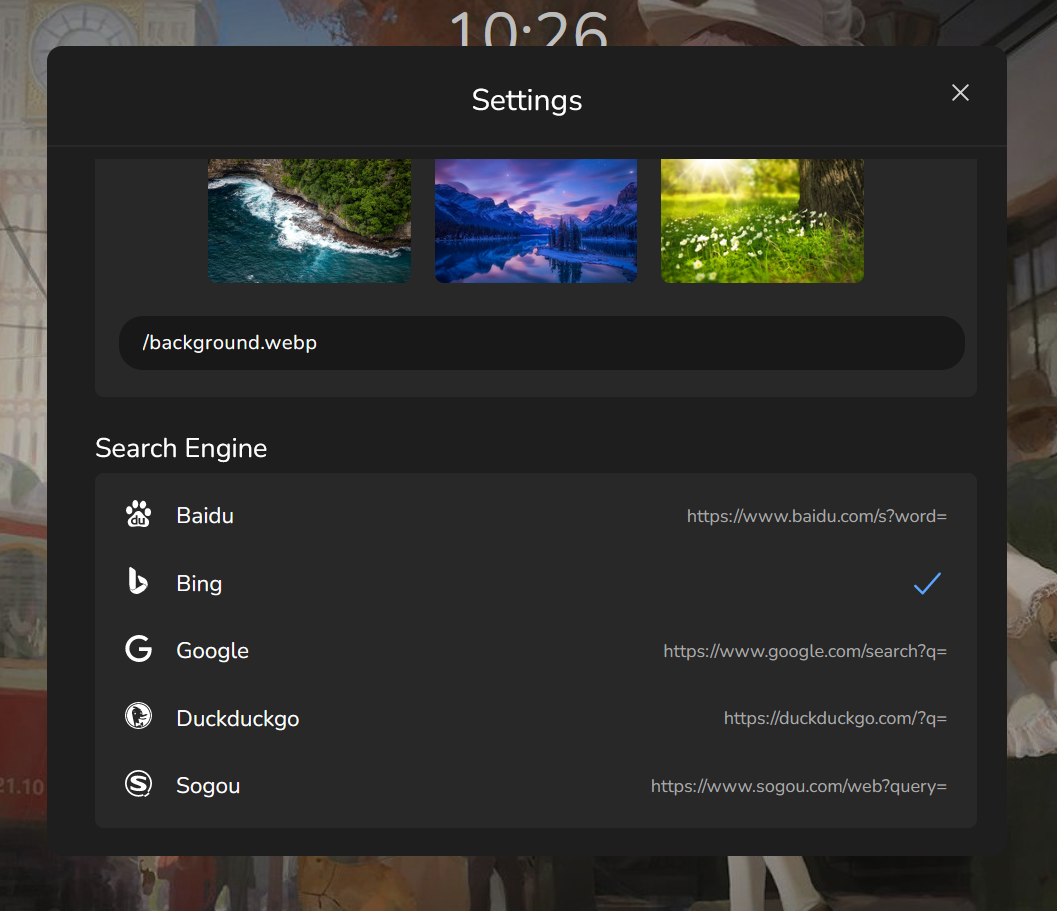
Task: Click the Bing logo icon
Action: [138, 581]
